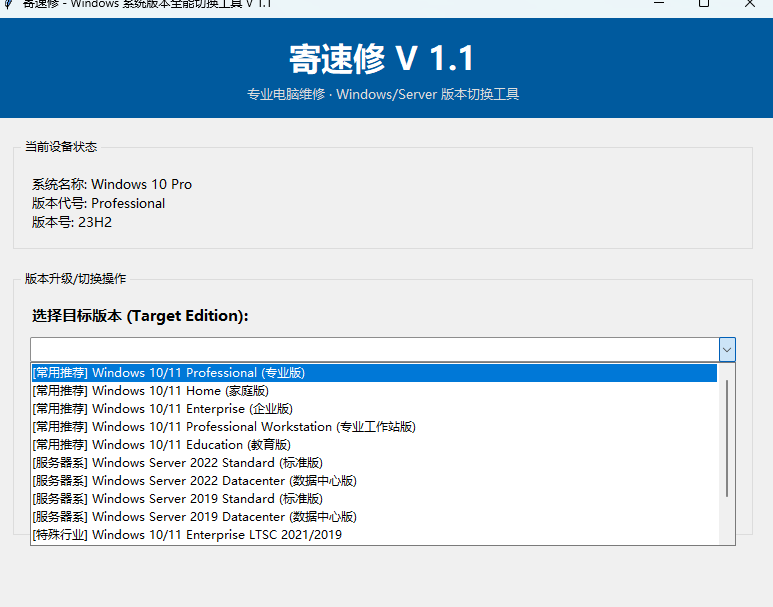Click the 系统名称 Windows 10 Pro text

(112, 184)
